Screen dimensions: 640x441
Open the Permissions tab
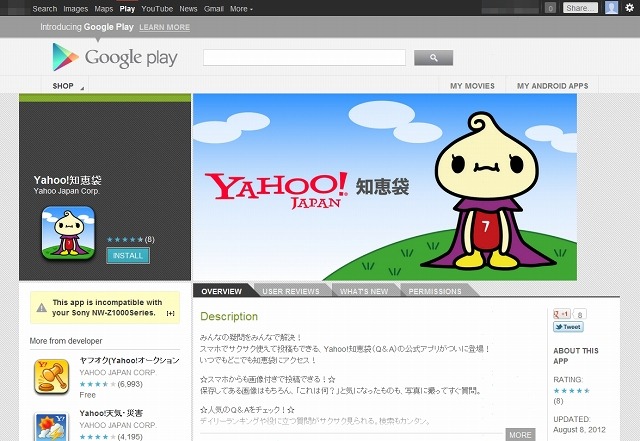coord(435,291)
